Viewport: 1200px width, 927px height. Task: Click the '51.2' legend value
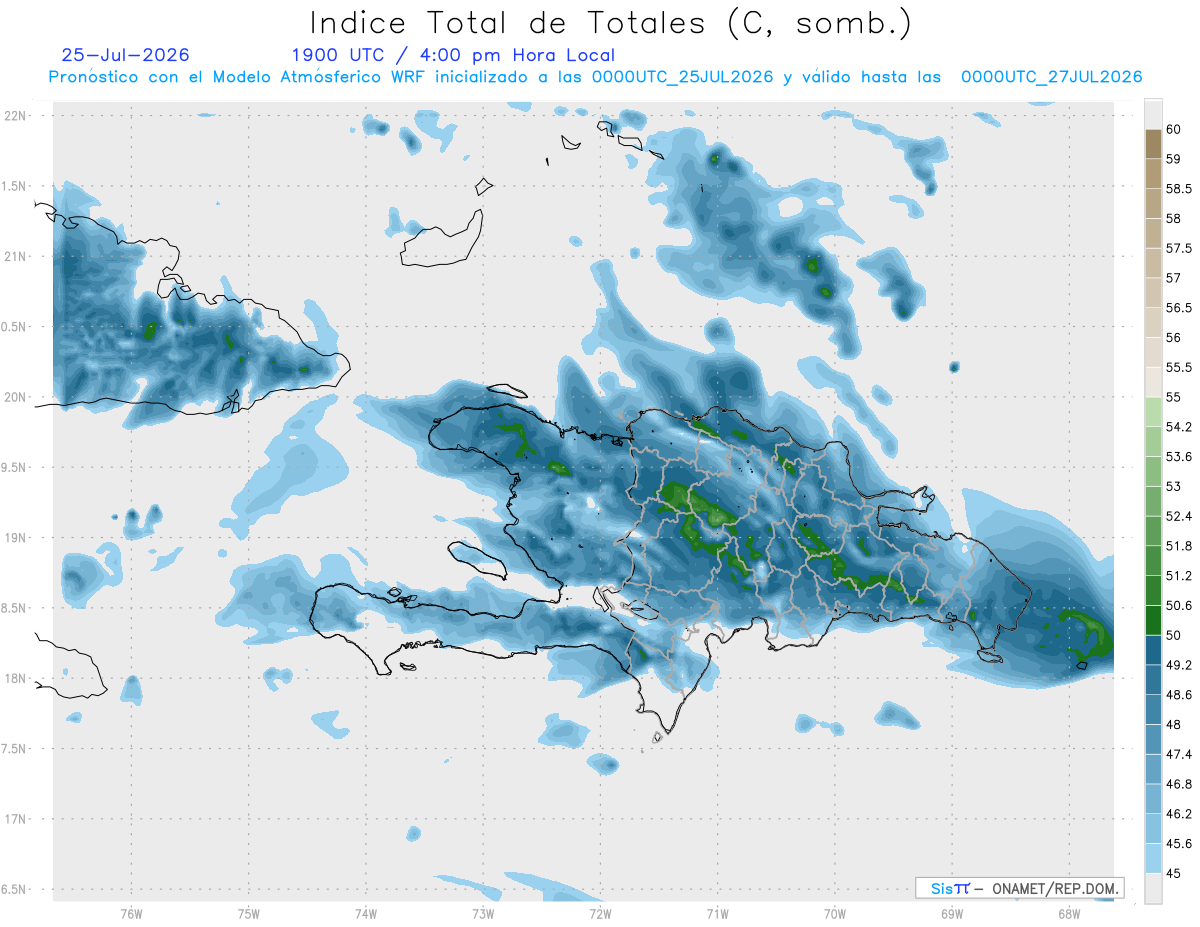click(x=1178, y=576)
